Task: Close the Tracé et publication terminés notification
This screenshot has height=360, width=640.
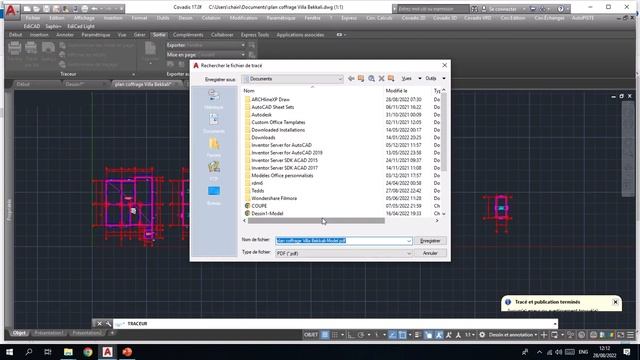Action: click(x=615, y=302)
